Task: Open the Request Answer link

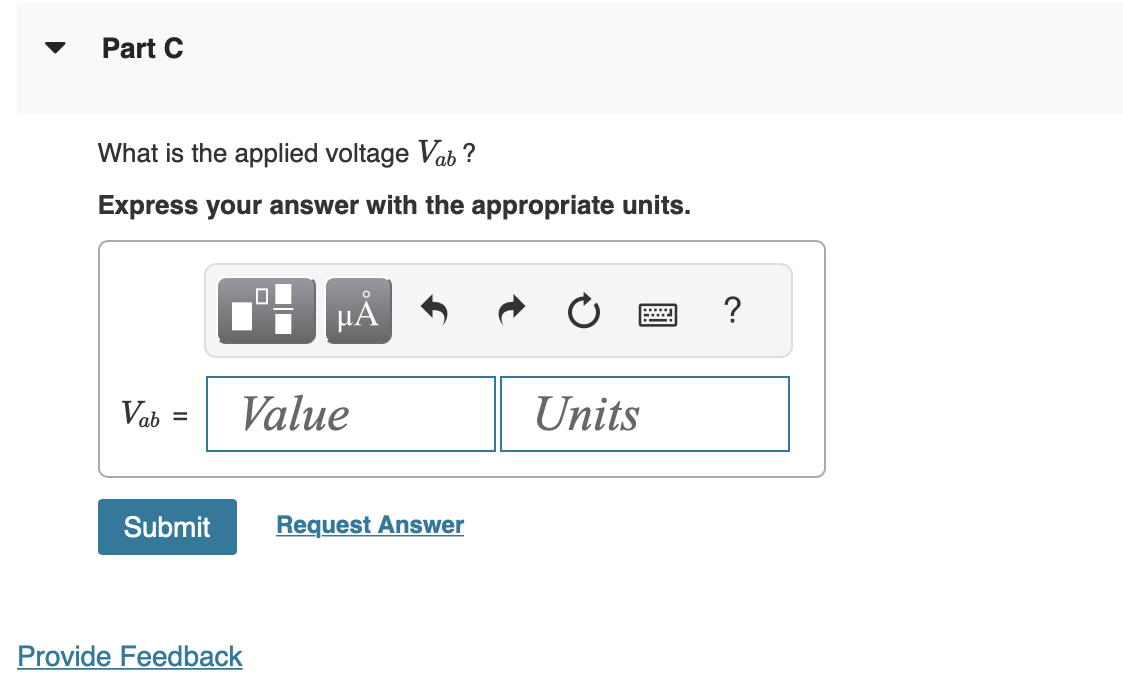Action: point(369,524)
